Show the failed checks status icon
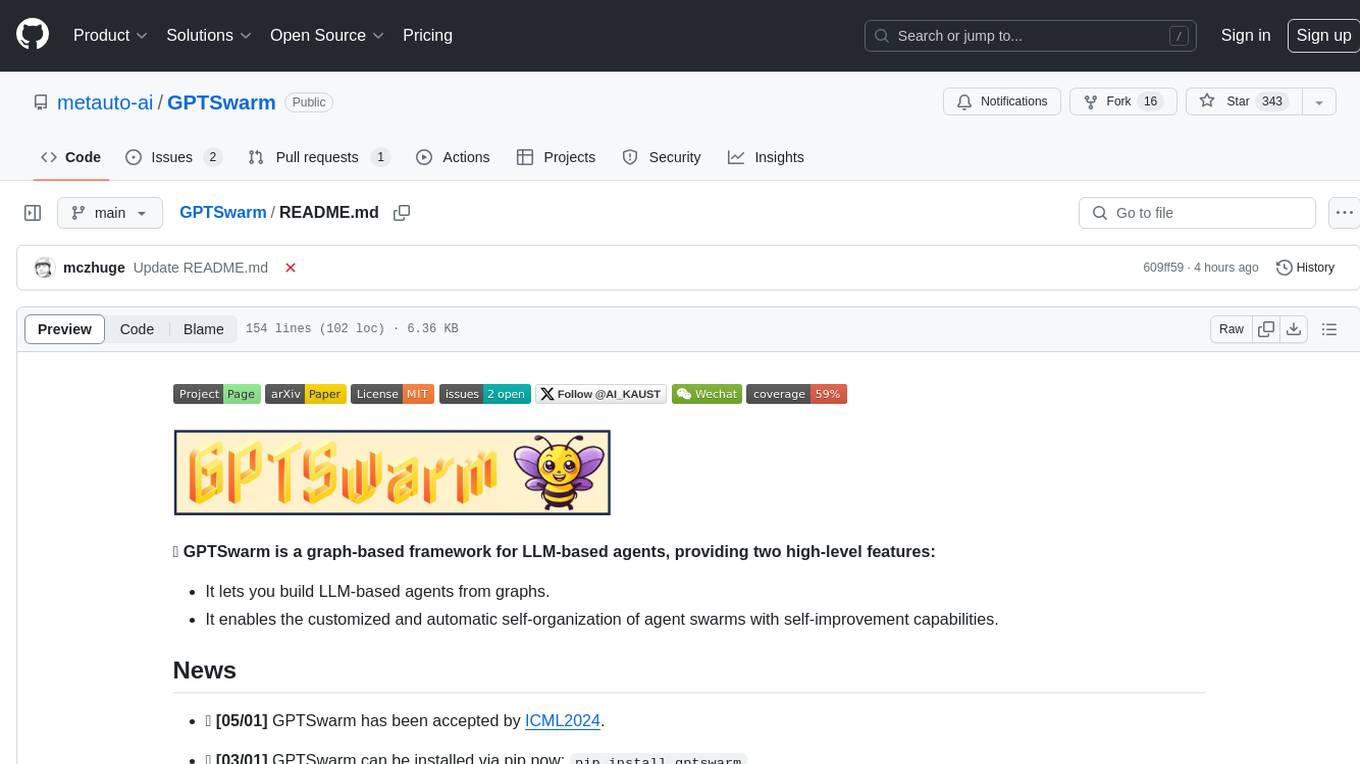This screenshot has width=1360, height=764. click(x=290, y=268)
